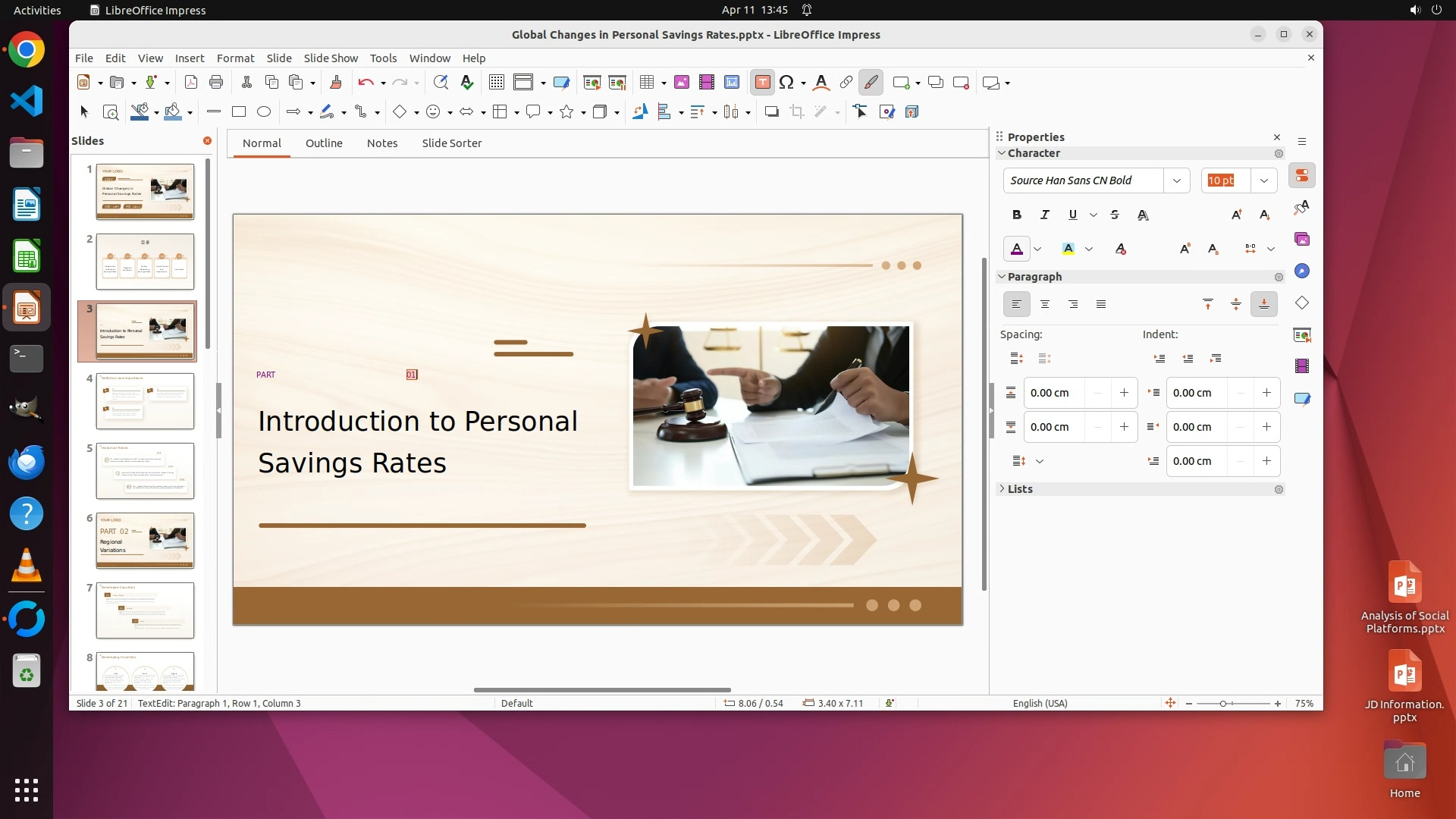Switch to the Outline tab
Viewport: 1456px width, 819px height.
point(324,143)
